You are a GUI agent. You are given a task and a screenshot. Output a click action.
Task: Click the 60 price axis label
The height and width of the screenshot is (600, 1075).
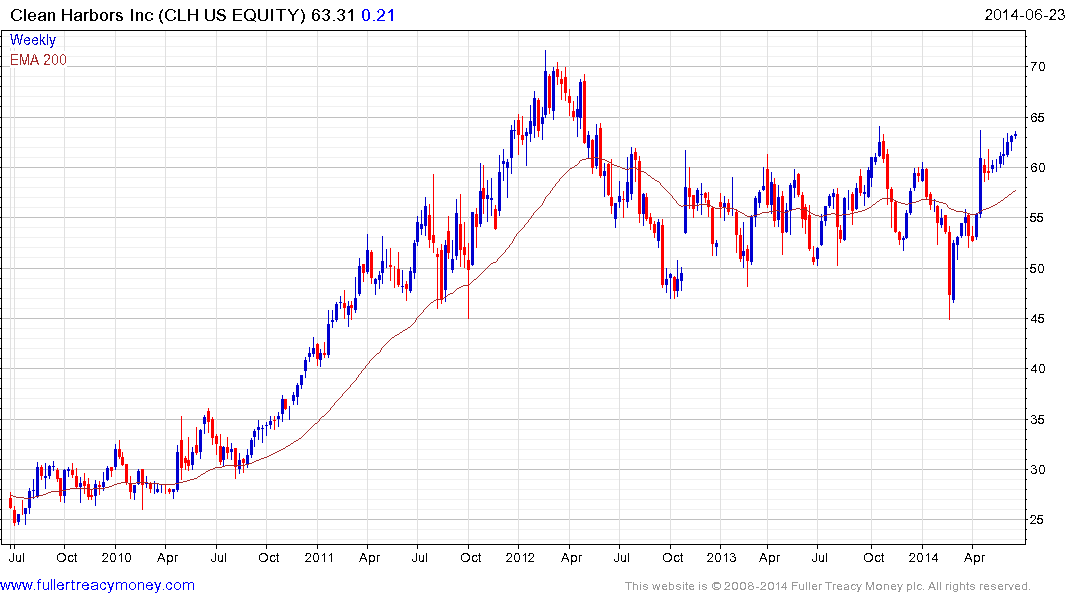pos(1037,167)
